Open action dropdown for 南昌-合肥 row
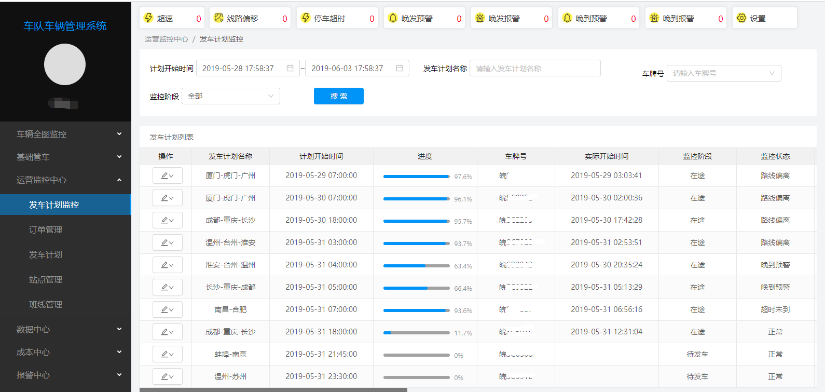 pos(167,309)
